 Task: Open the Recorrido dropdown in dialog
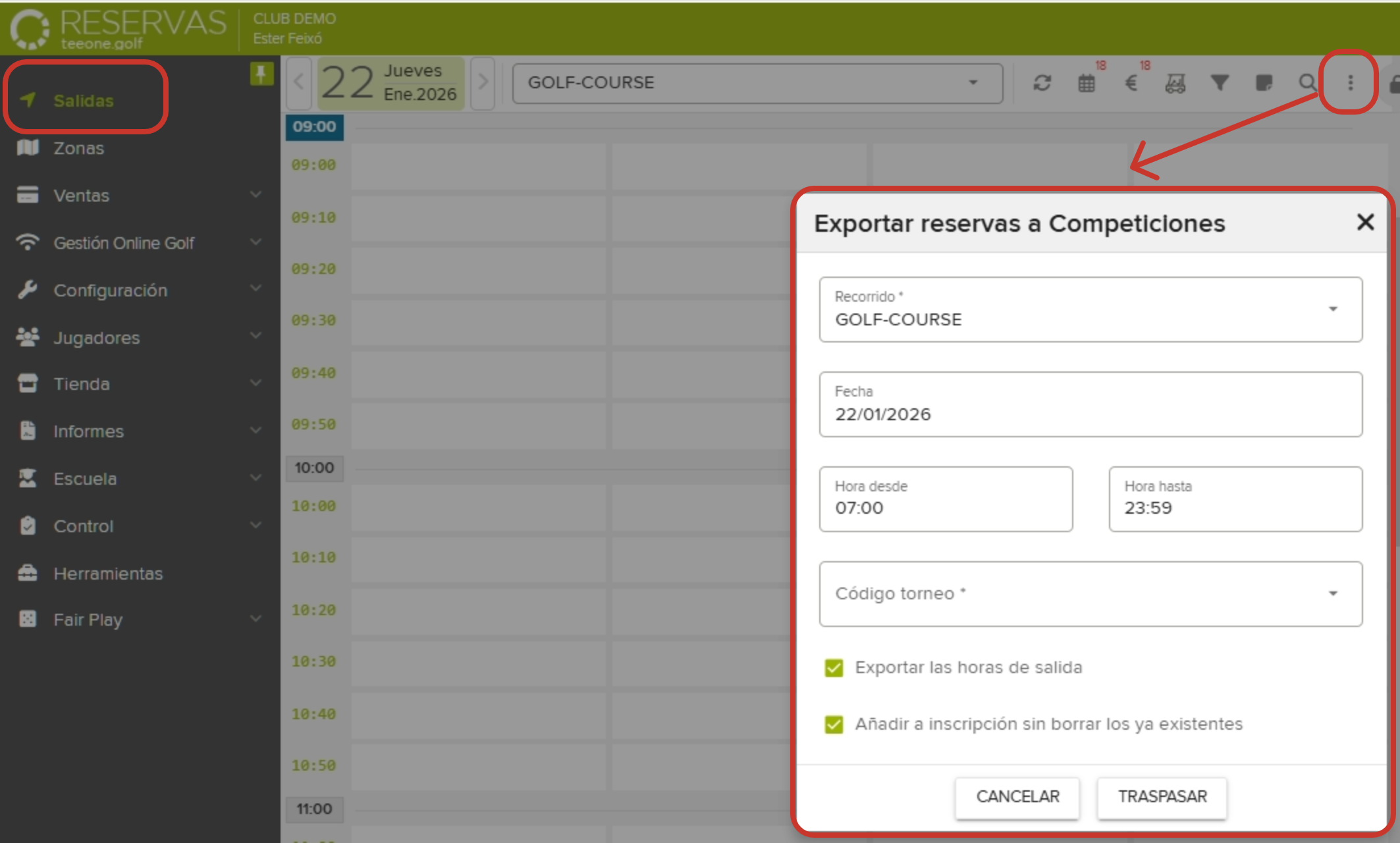[1090, 310]
